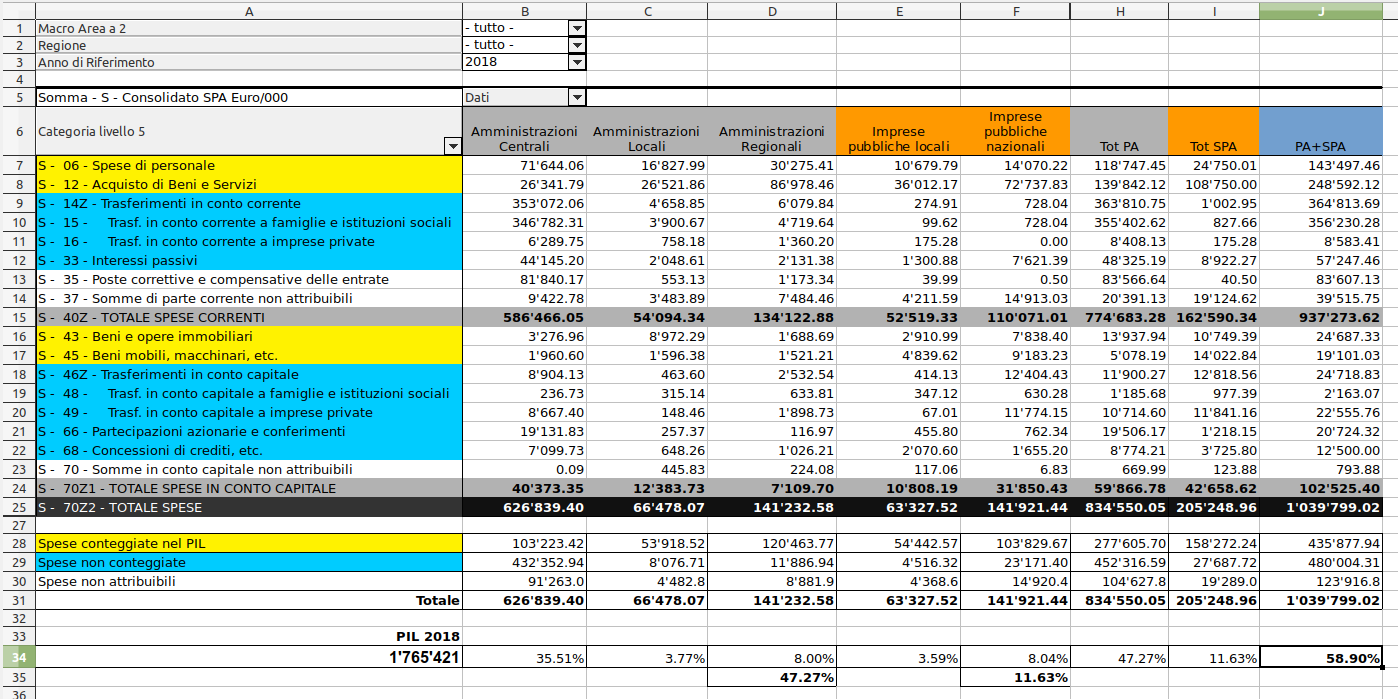The image size is (1398, 699).
Task: Open the Anno di Riferimento 2018 dropdown arrow
Action: tap(576, 62)
